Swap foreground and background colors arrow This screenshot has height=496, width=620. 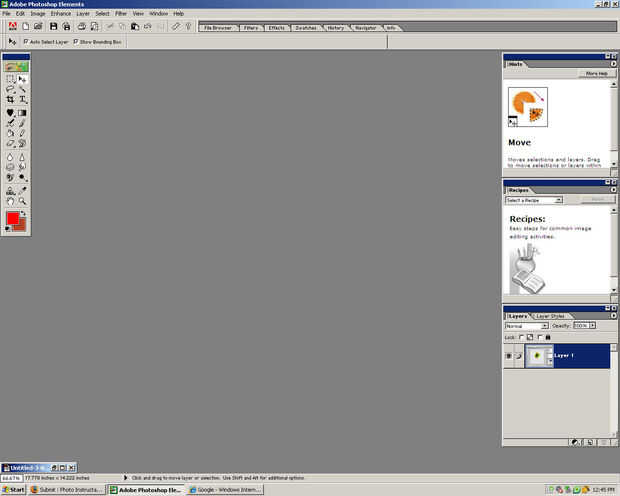click(23, 214)
